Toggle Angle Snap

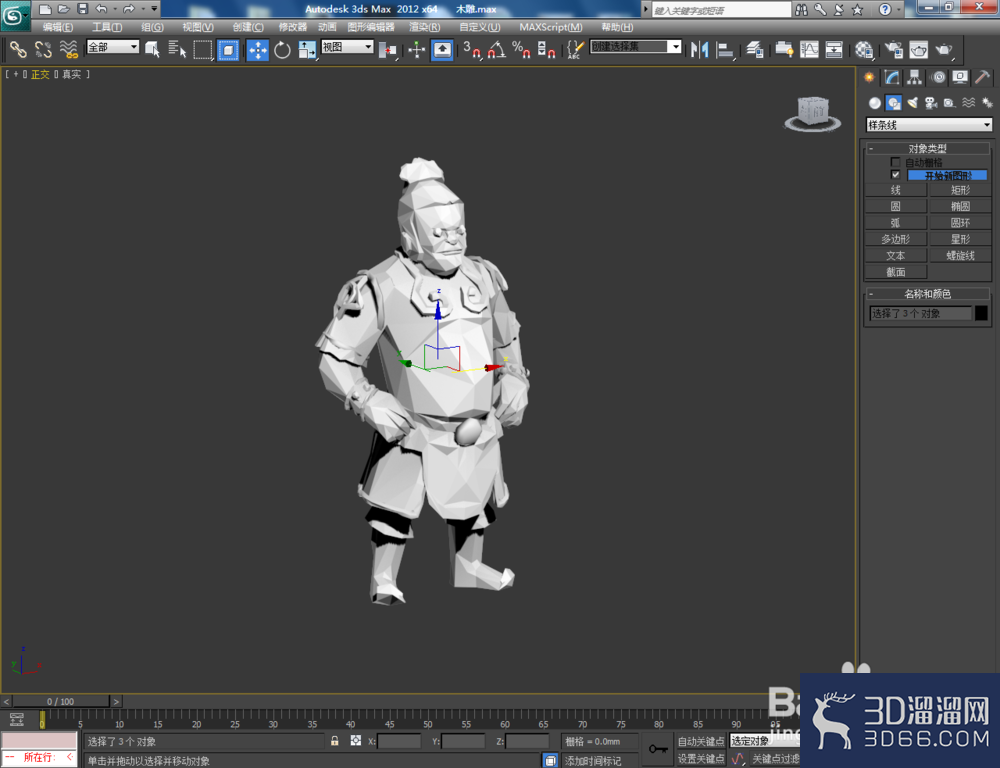pyautogui.click(x=497, y=49)
